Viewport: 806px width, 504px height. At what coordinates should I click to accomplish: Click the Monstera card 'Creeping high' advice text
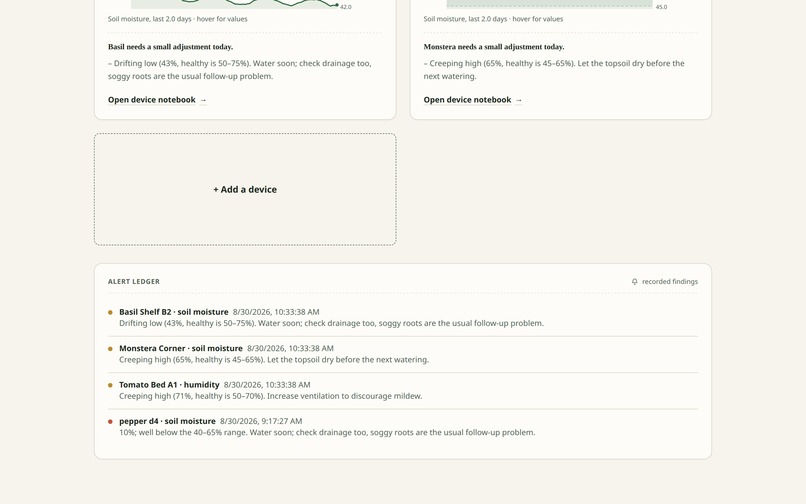pyautogui.click(x=554, y=70)
